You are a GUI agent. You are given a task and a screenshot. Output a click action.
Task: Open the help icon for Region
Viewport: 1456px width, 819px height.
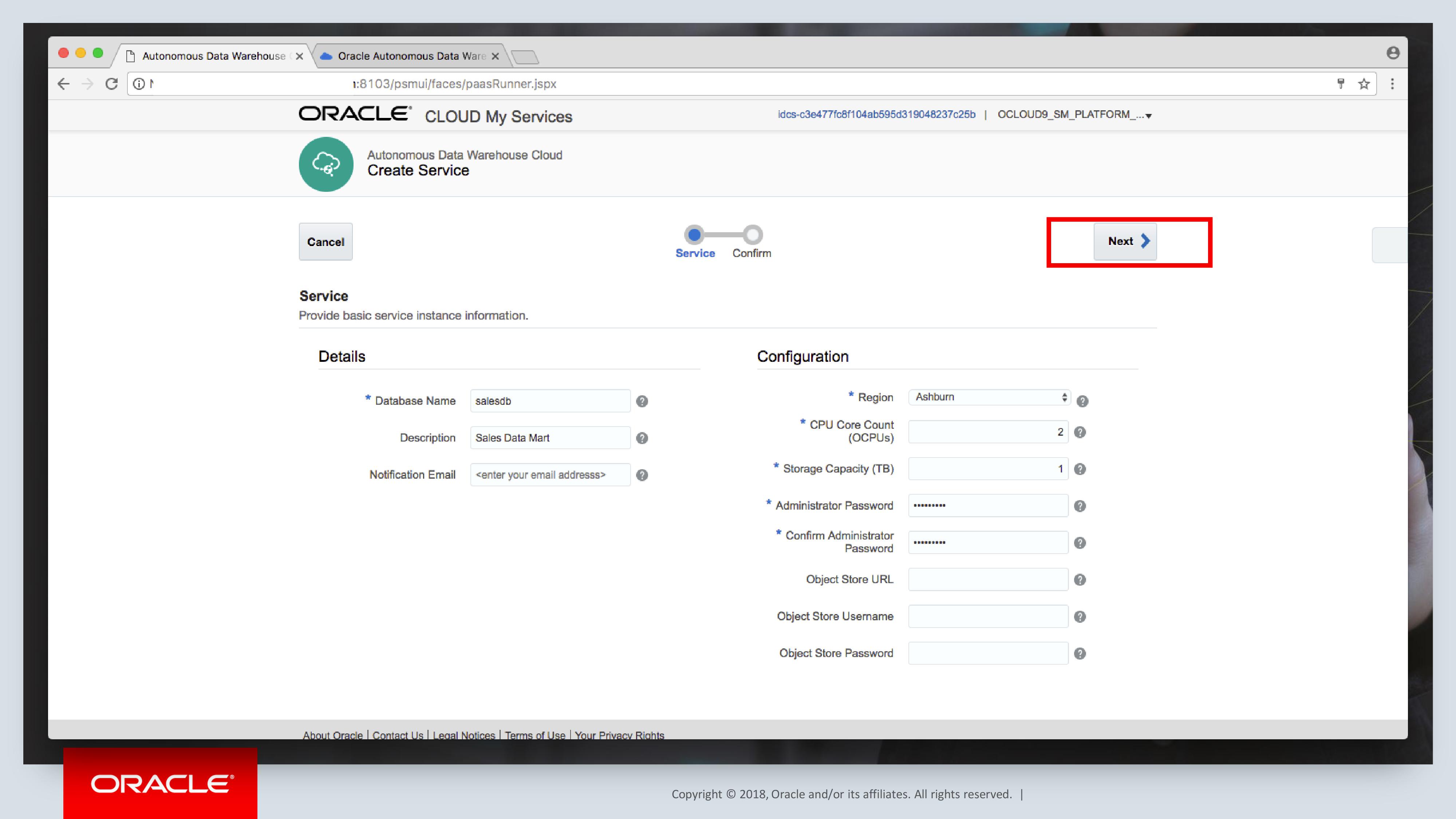coord(1082,401)
